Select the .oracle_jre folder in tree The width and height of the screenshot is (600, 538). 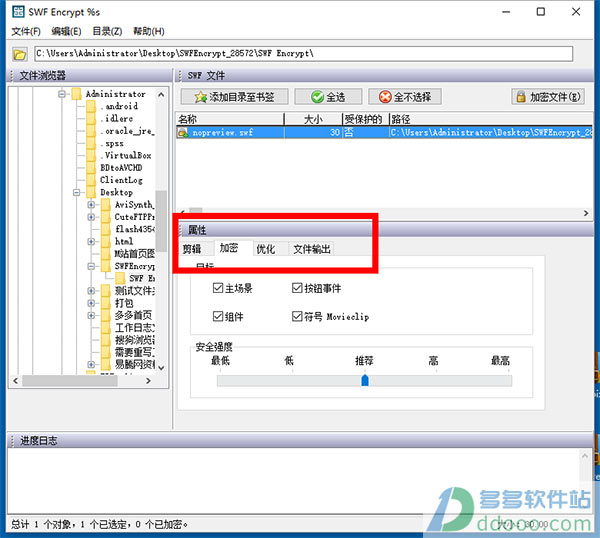pos(127,131)
